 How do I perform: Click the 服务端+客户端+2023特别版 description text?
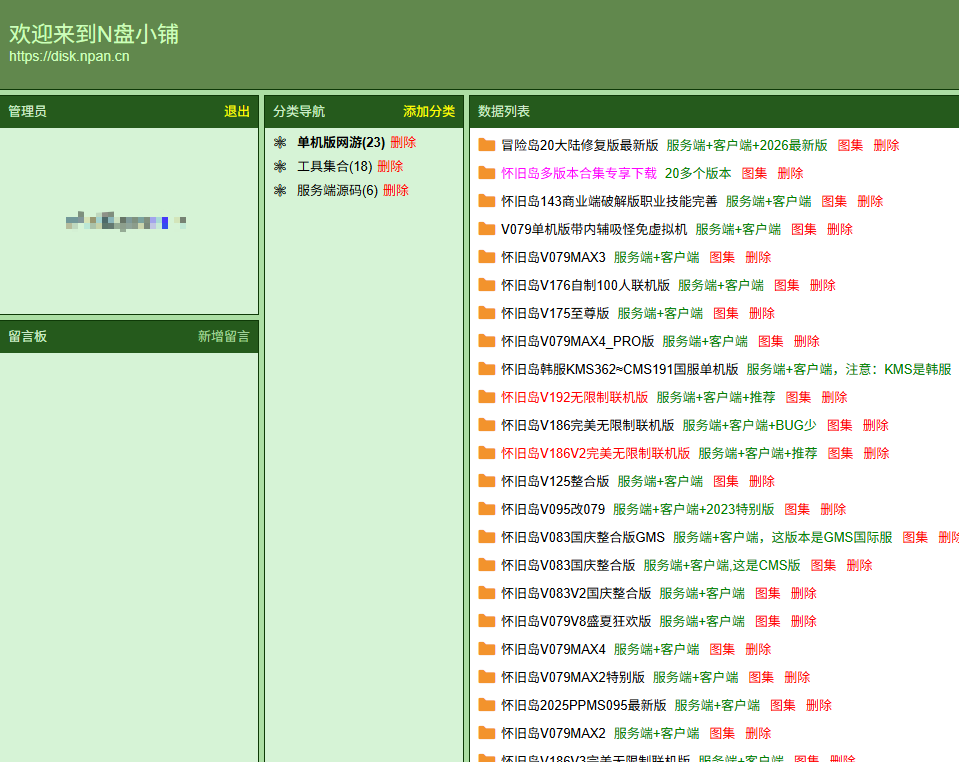pos(694,509)
